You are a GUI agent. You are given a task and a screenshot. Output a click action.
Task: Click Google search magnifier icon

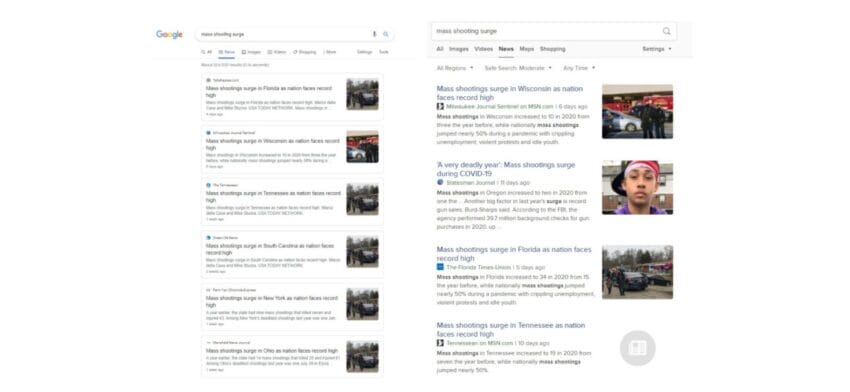pyautogui.click(x=386, y=34)
